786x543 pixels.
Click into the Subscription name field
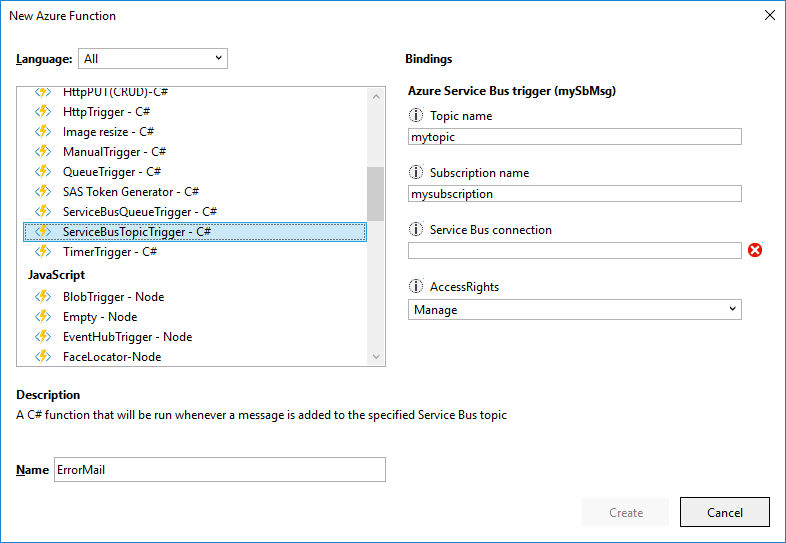pos(574,194)
